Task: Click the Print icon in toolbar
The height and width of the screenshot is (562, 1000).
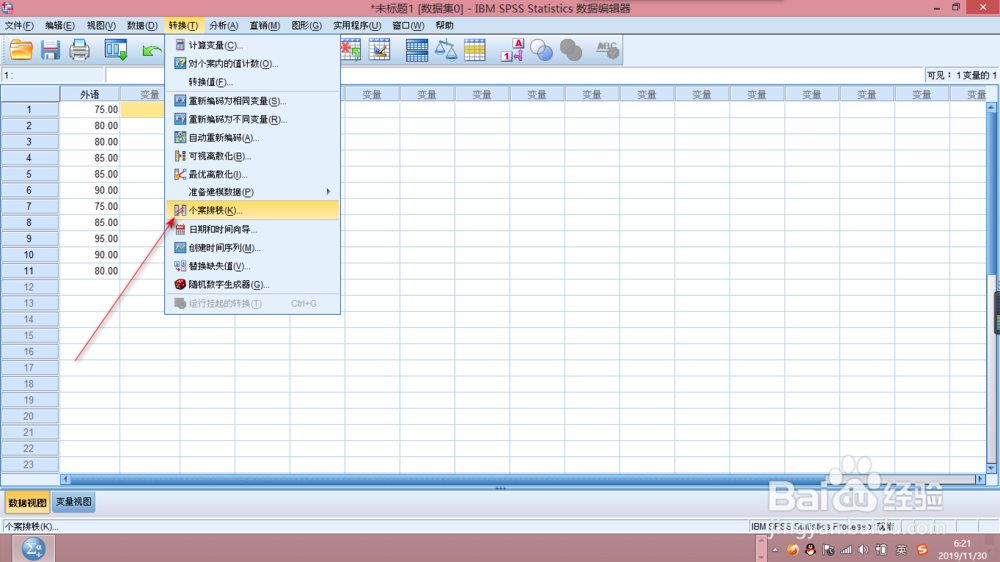Action: click(79, 50)
